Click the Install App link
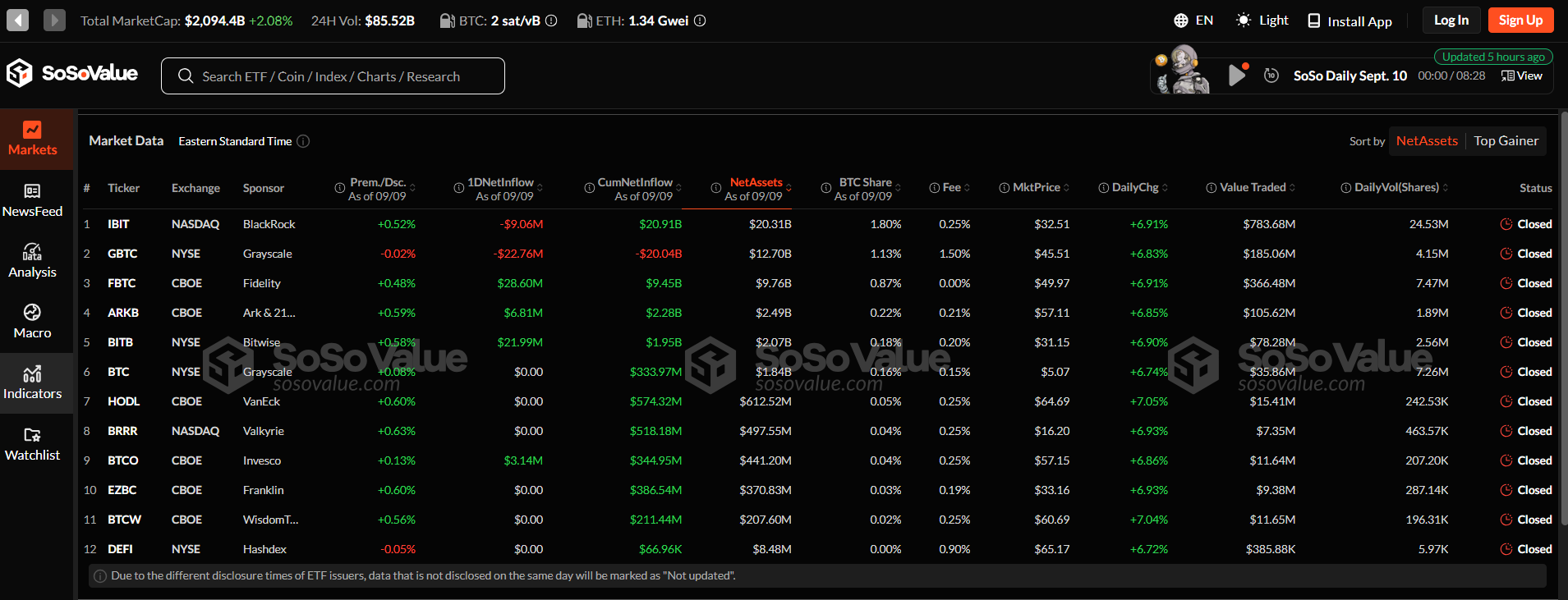 1350,21
